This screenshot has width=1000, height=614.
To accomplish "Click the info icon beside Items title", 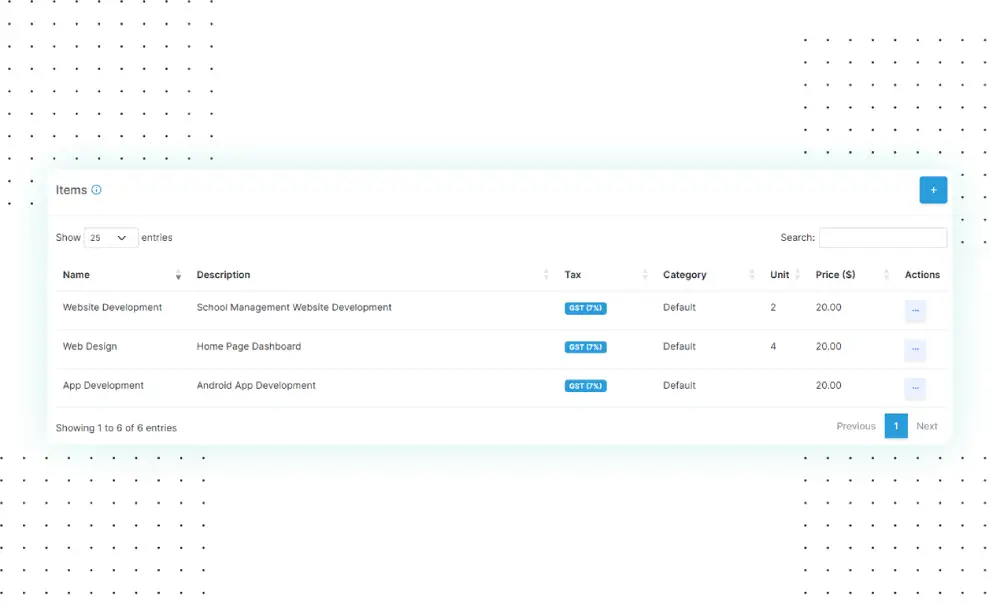I will click(97, 190).
